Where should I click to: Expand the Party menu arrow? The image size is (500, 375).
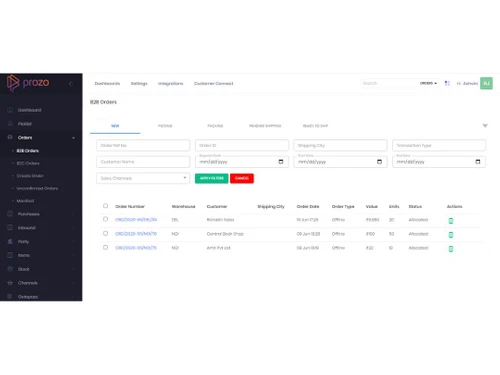click(x=73, y=242)
